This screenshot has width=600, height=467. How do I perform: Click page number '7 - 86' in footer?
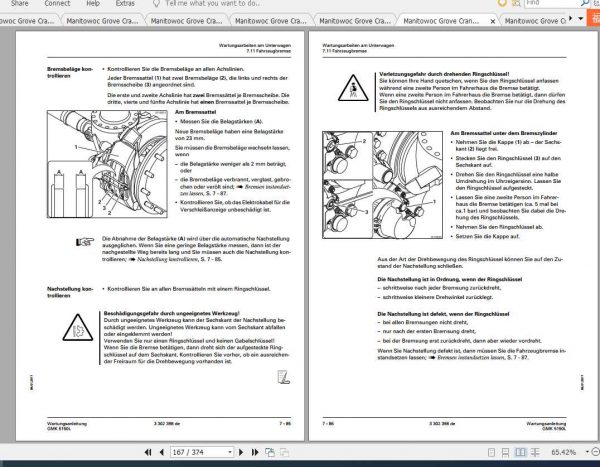click(x=328, y=423)
